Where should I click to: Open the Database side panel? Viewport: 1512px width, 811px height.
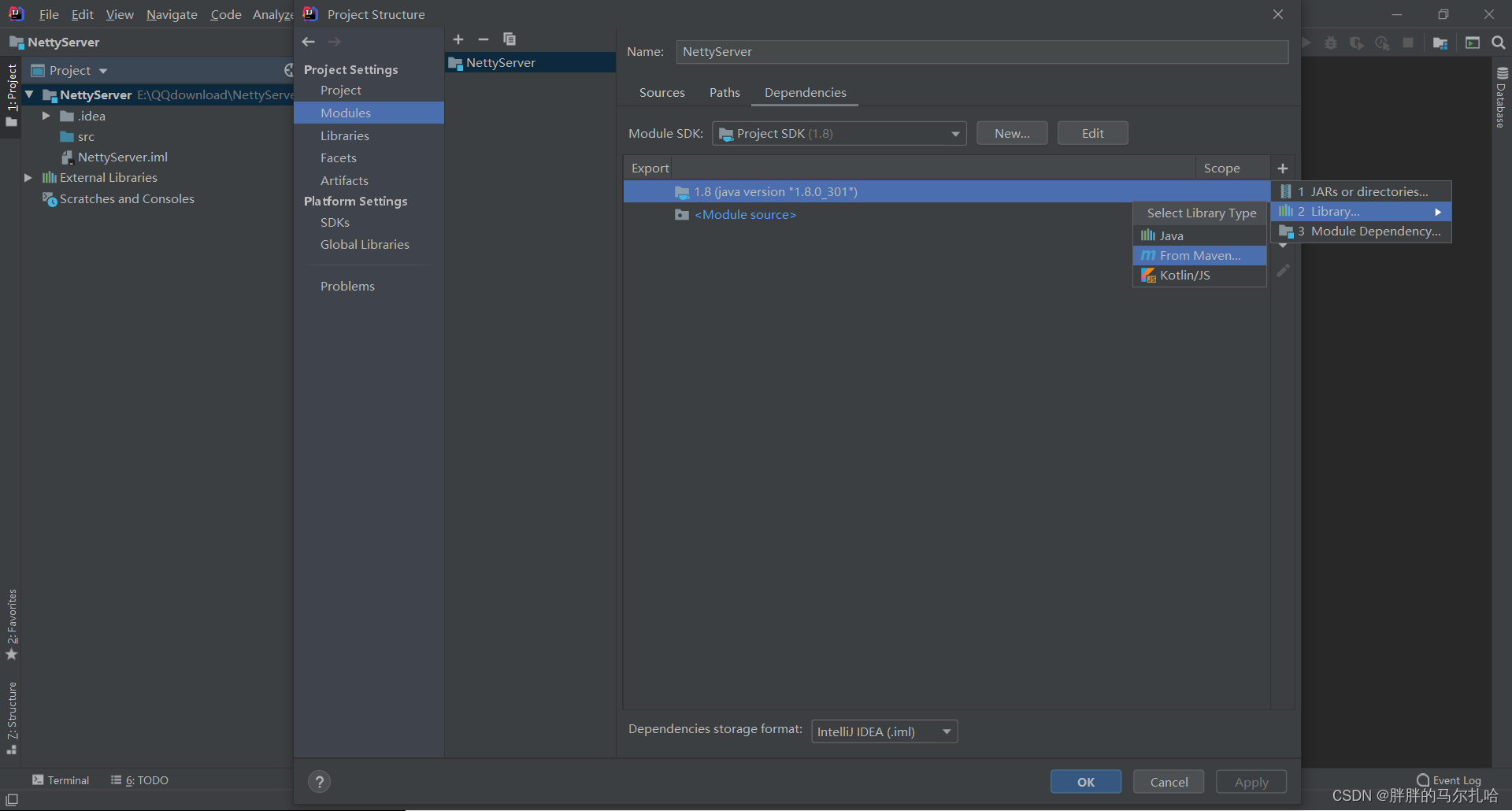(1502, 97)
